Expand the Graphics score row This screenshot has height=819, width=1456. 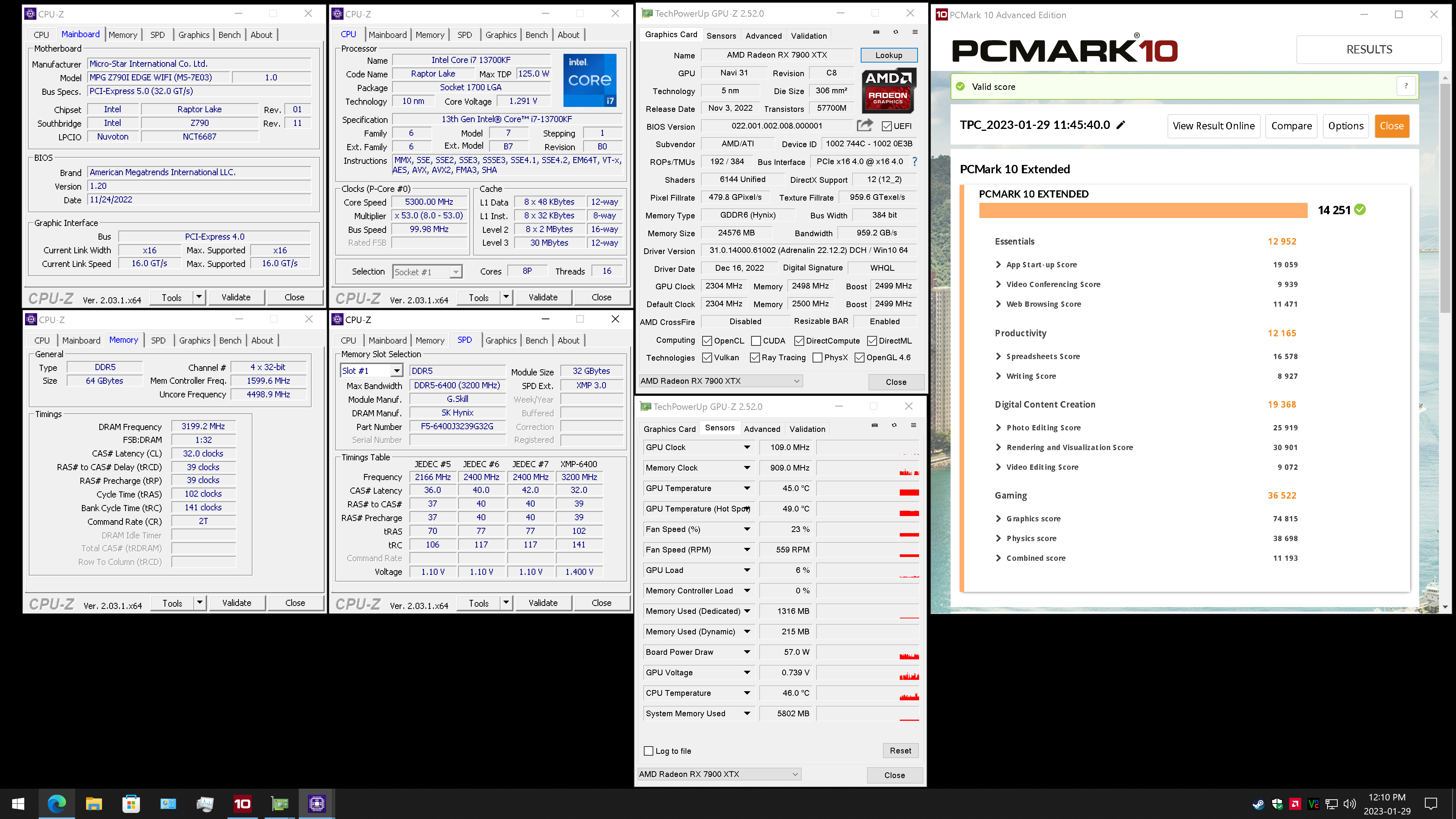998,519
